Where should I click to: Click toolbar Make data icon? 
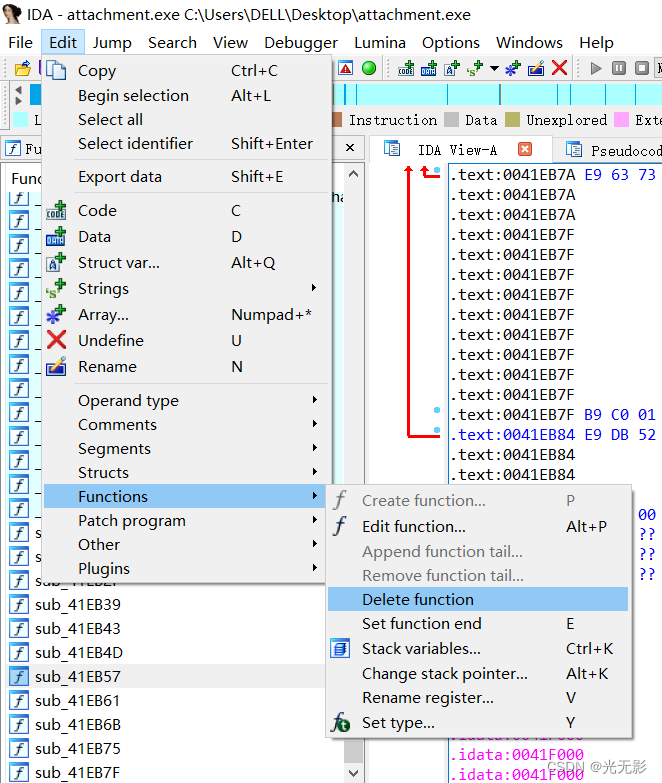(429, 68)
